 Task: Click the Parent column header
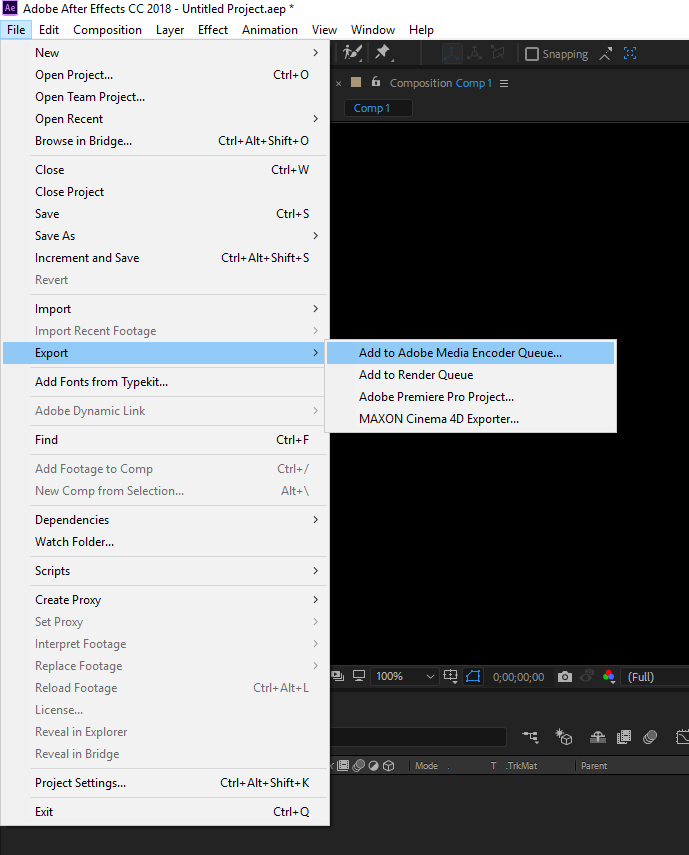[x=594, y=766]
